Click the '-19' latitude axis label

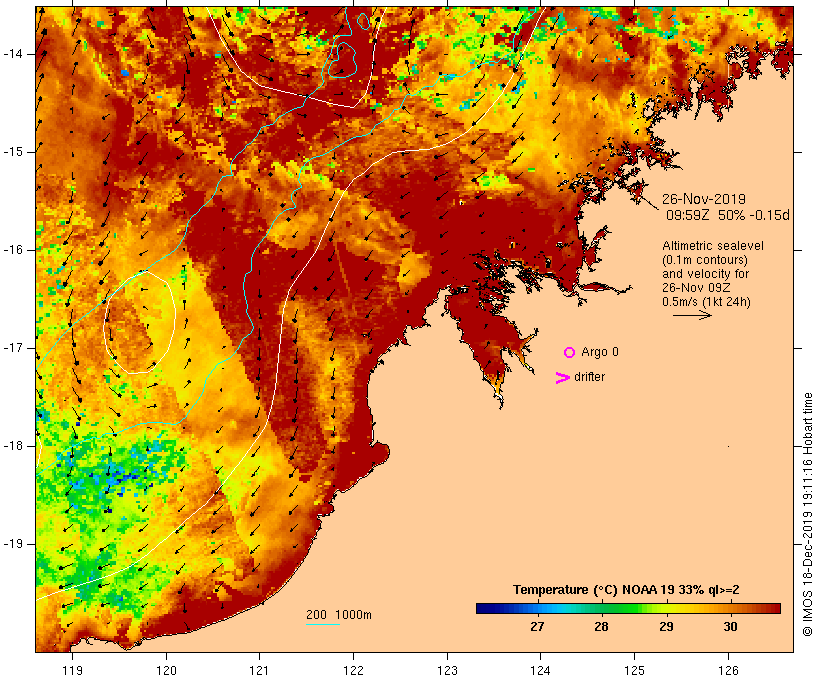[x=12, y=544]
